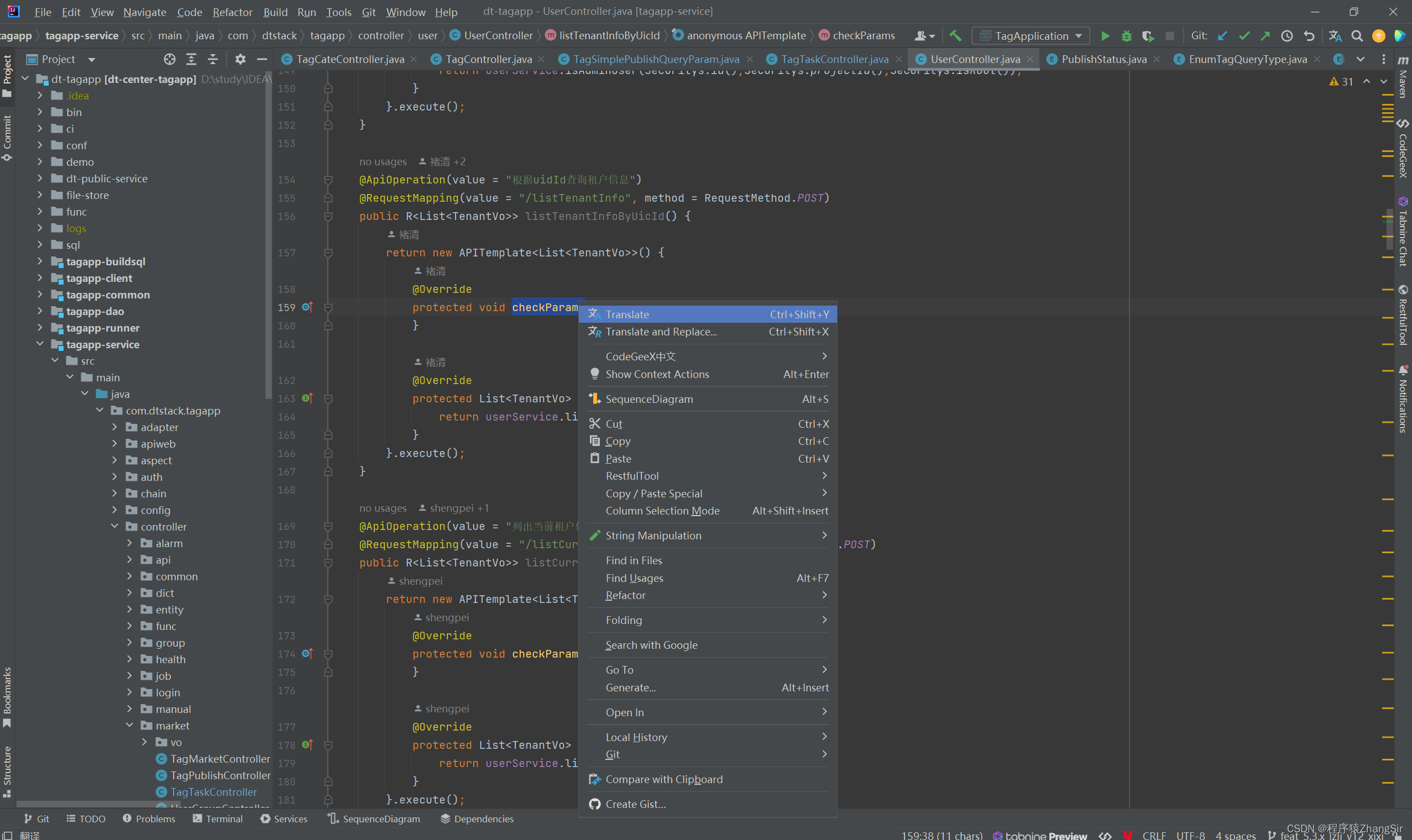
Task: Click the Debug bug icon
Action: pyautogui.click(x=1126, y=36)
